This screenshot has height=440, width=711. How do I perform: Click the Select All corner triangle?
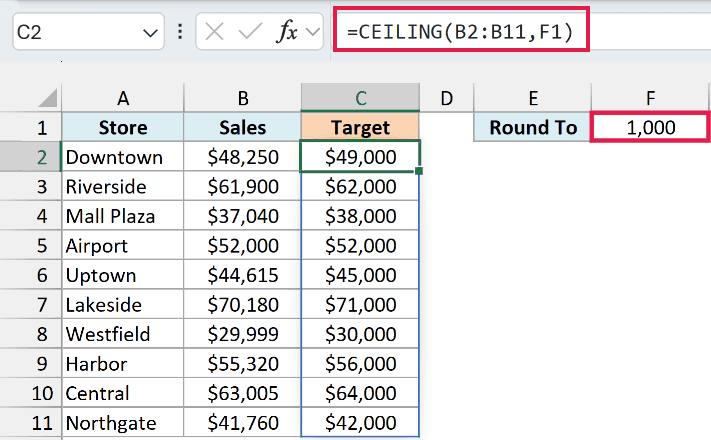click(x=48, y=98)
